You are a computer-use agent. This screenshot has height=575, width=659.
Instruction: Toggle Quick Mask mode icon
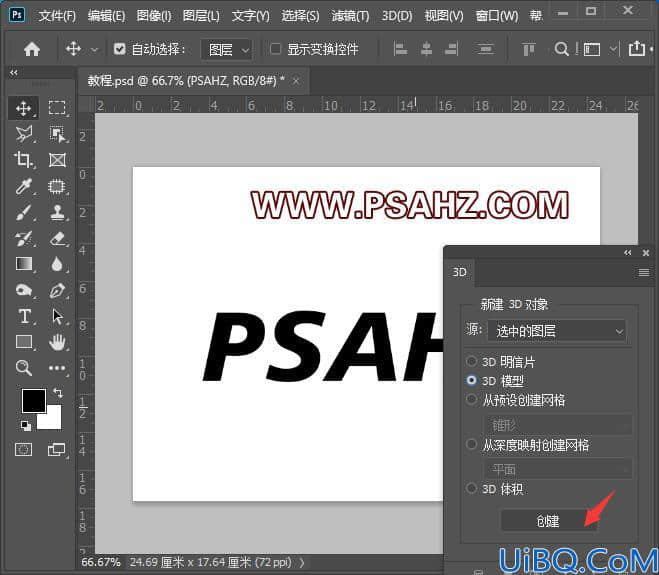(x=24, y=450)
